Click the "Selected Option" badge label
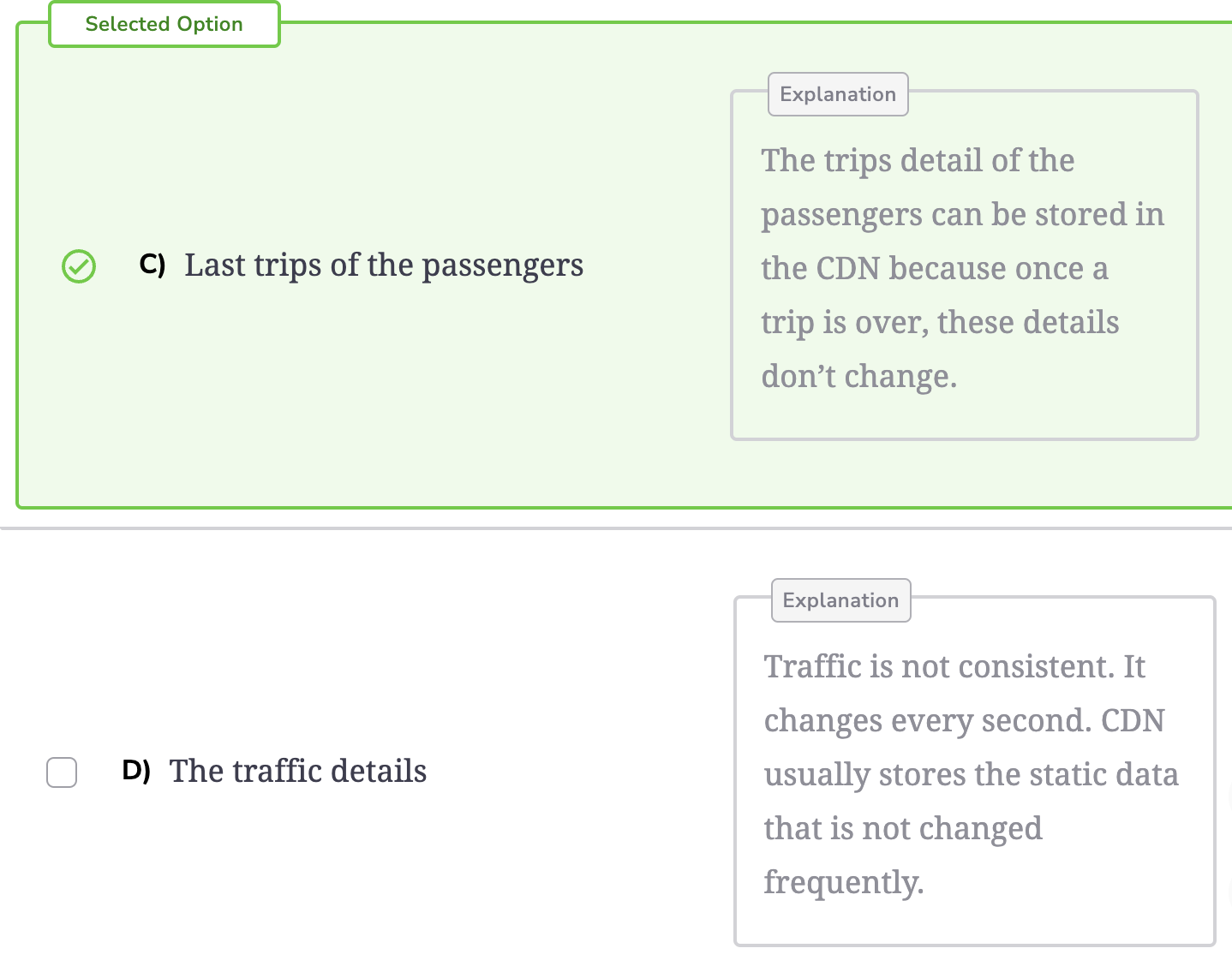The width and height of the screenshot is (1232, 978). point(164,24)
